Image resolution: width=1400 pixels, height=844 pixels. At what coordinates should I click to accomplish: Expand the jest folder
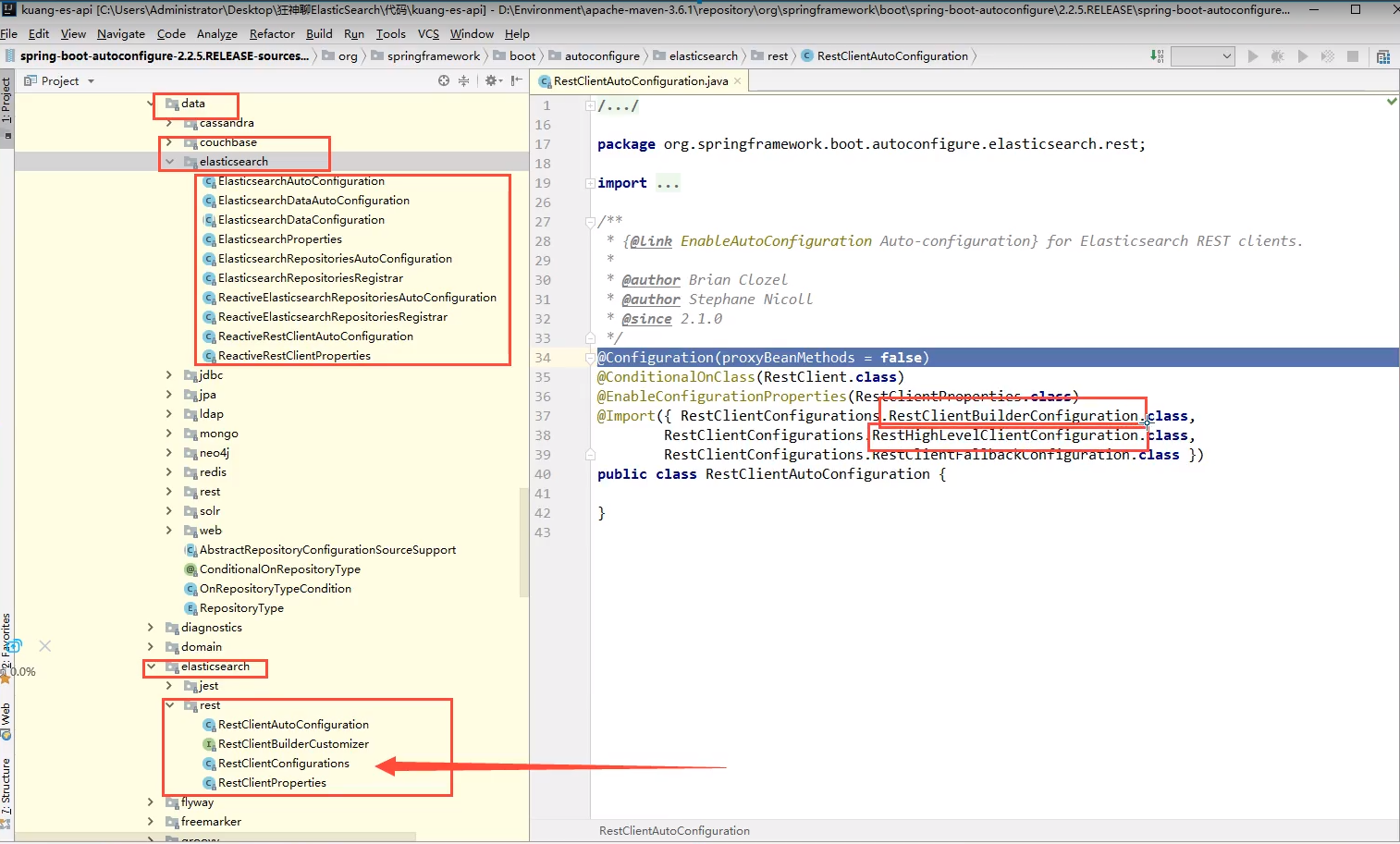click(169, 686)
